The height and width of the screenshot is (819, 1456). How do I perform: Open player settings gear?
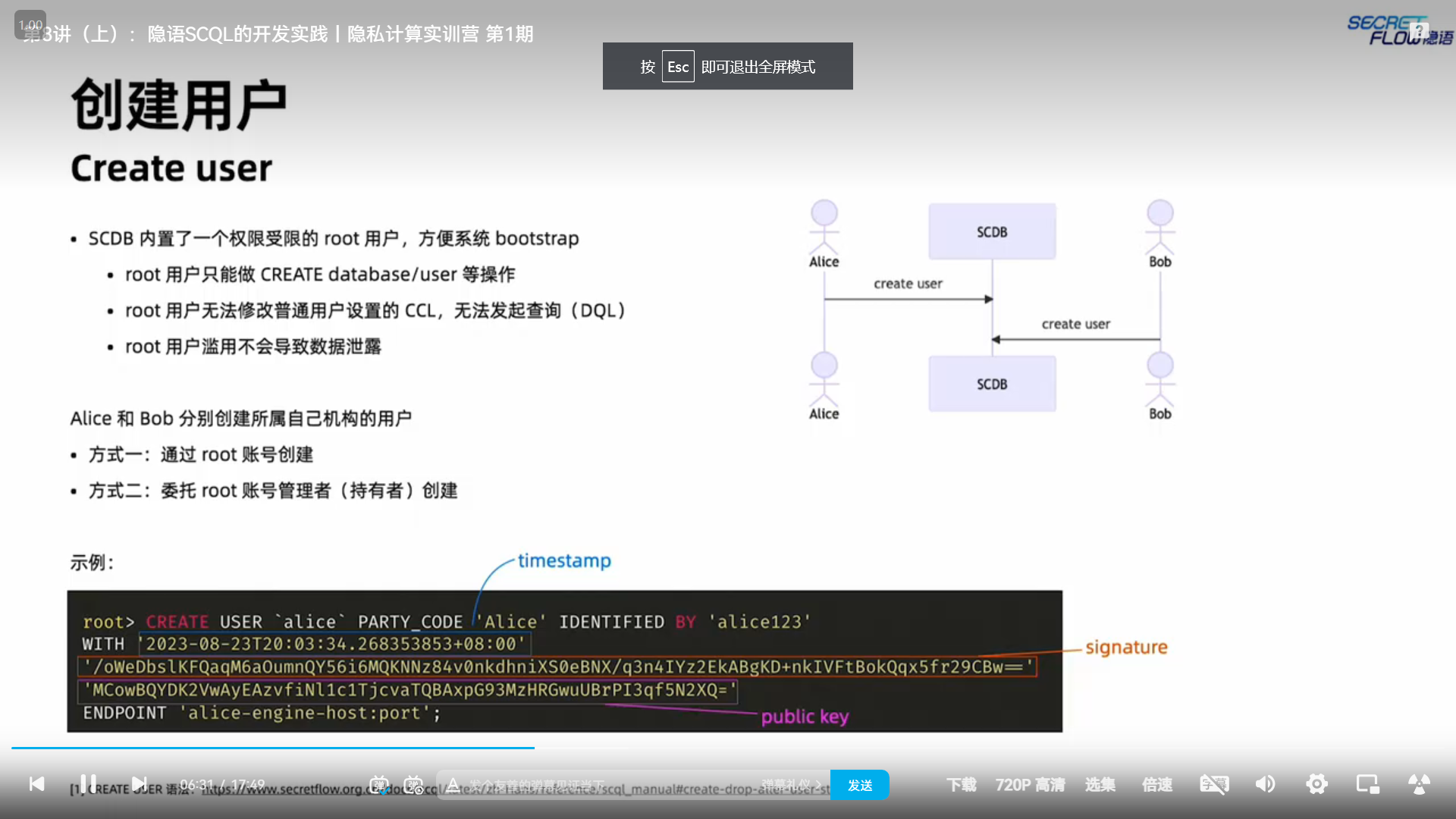[1316, 785]
